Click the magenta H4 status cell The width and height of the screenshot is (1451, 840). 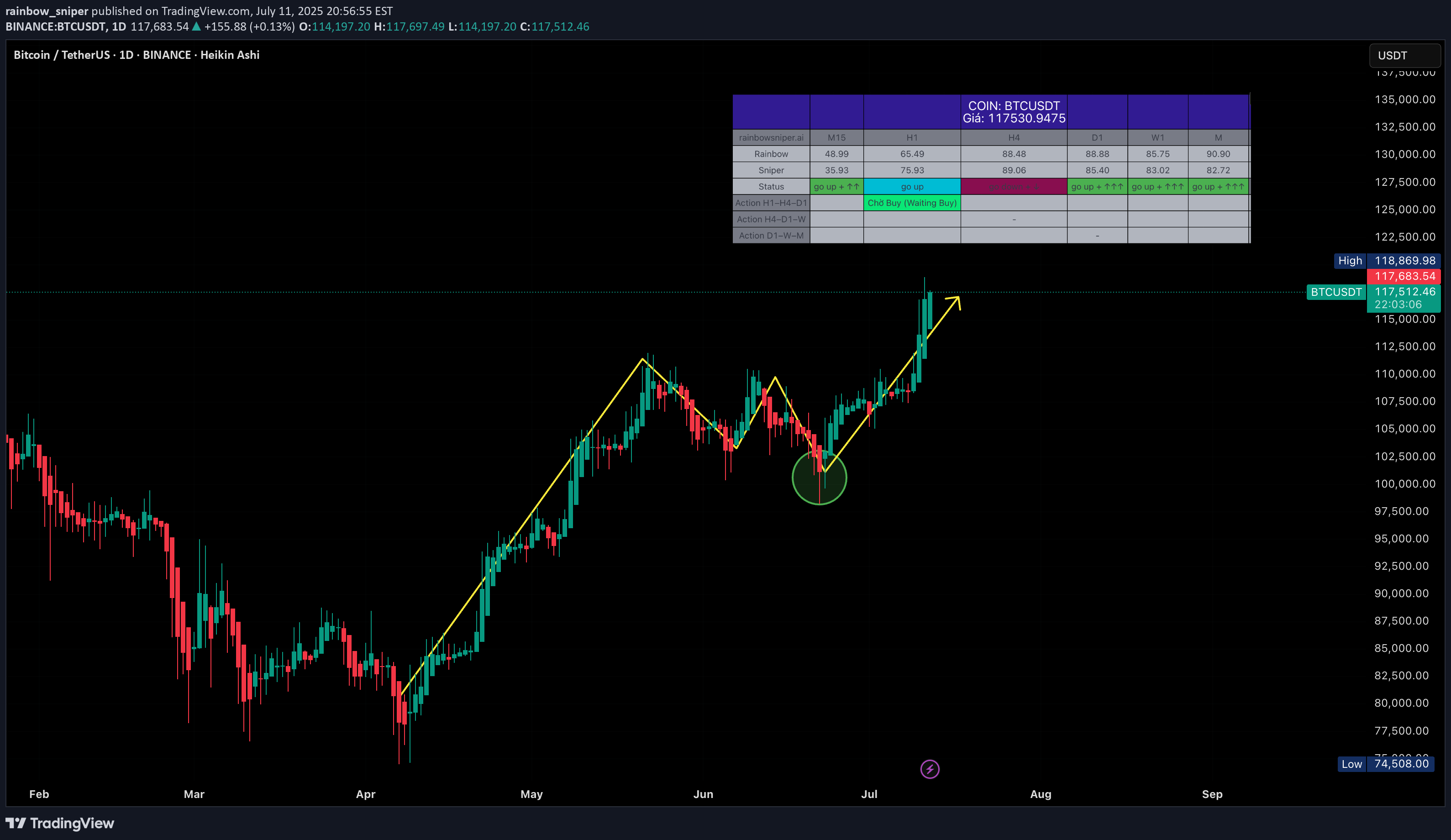[1014, 187]
